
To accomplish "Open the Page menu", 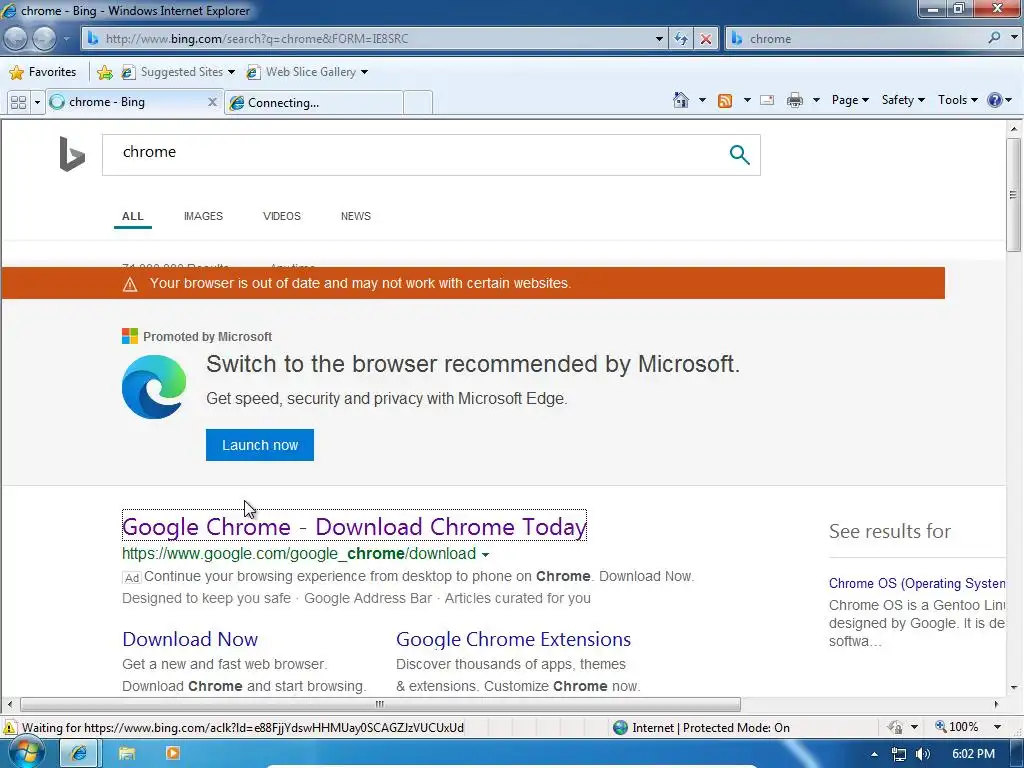I will click(x=850, y=100).
